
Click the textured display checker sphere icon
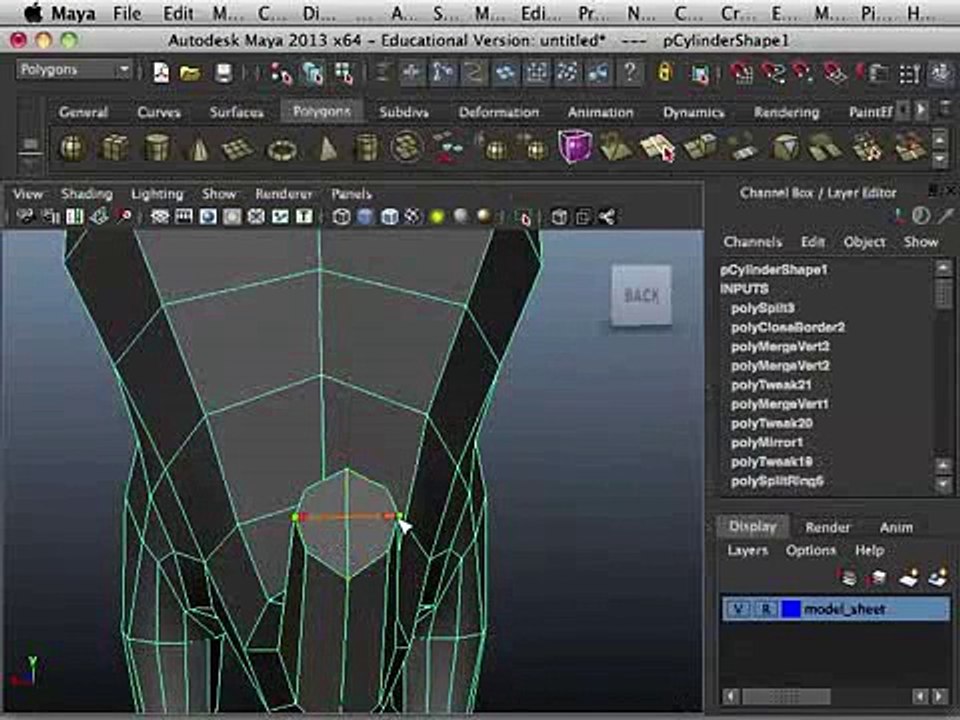413,216
